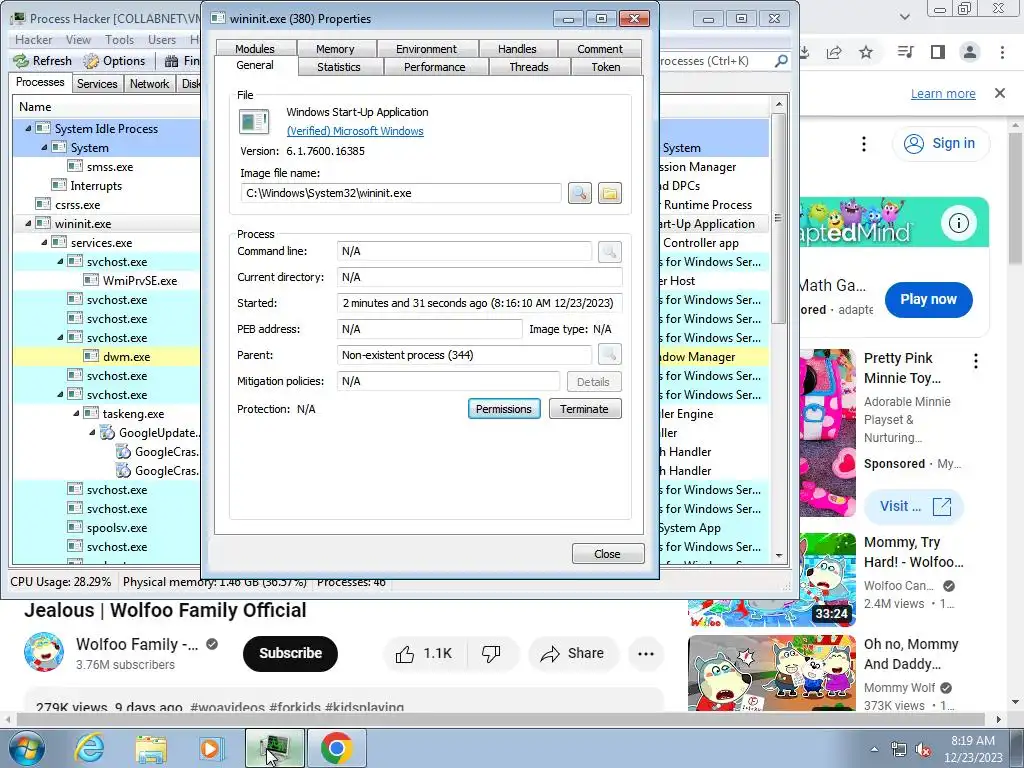This screenshot has height=768, width=1024.
Task: Open Chrome share icon in toolbar
Action: click(x=834, y=52)
